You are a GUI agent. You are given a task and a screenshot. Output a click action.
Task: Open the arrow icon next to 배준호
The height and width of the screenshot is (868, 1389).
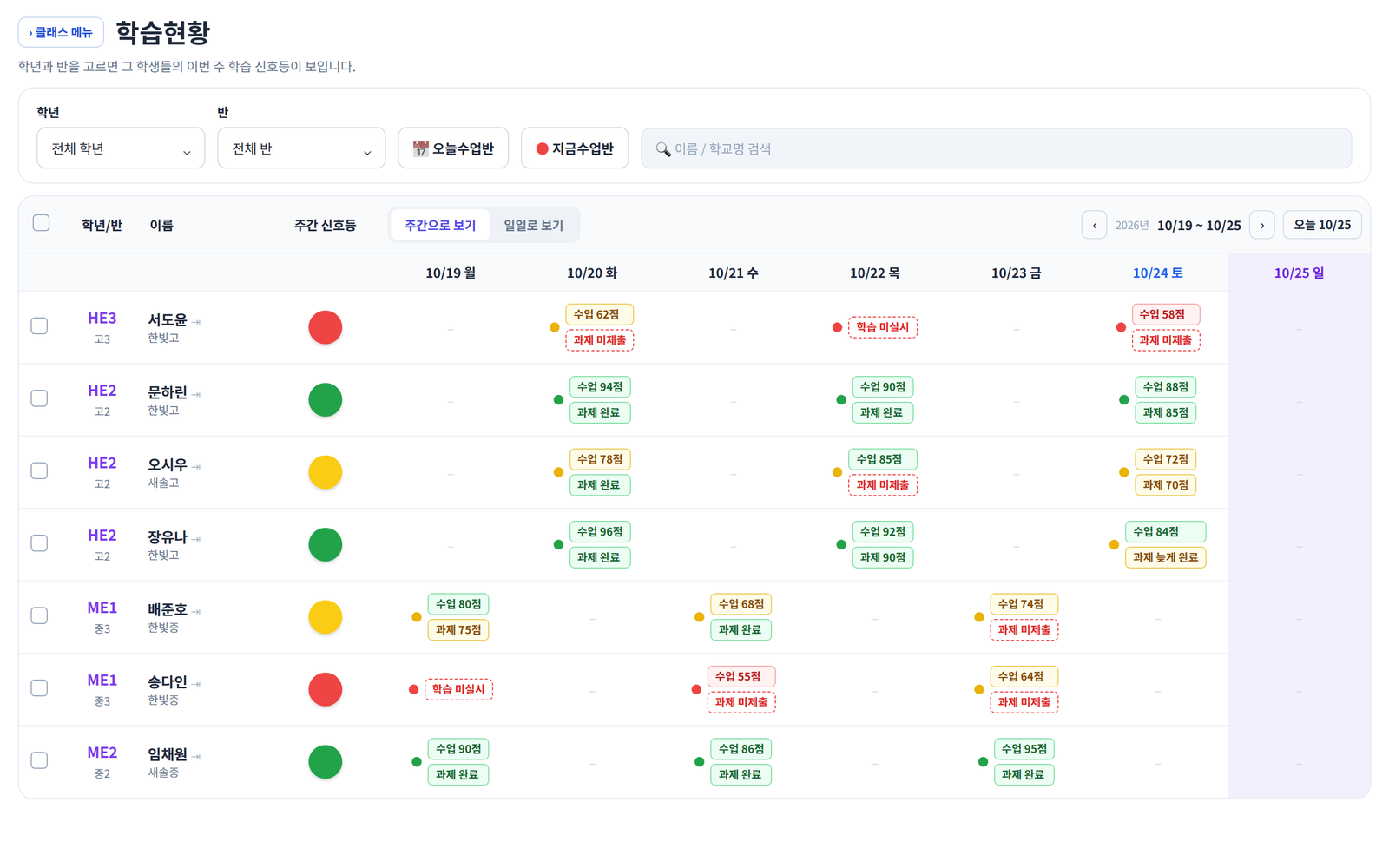[x=196, y=612]
